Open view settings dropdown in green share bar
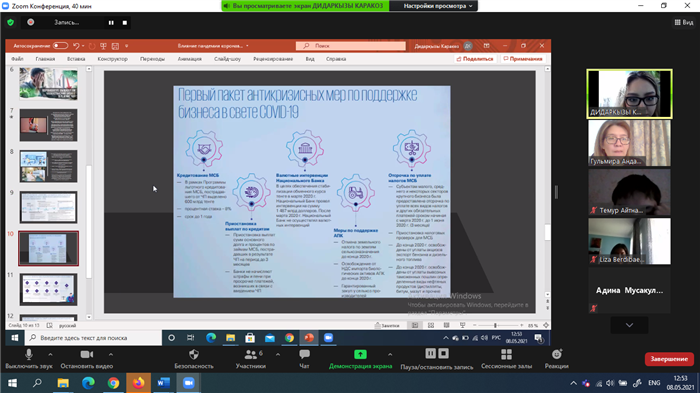Screen dimensions: 700x393 [x=437, y=6]
